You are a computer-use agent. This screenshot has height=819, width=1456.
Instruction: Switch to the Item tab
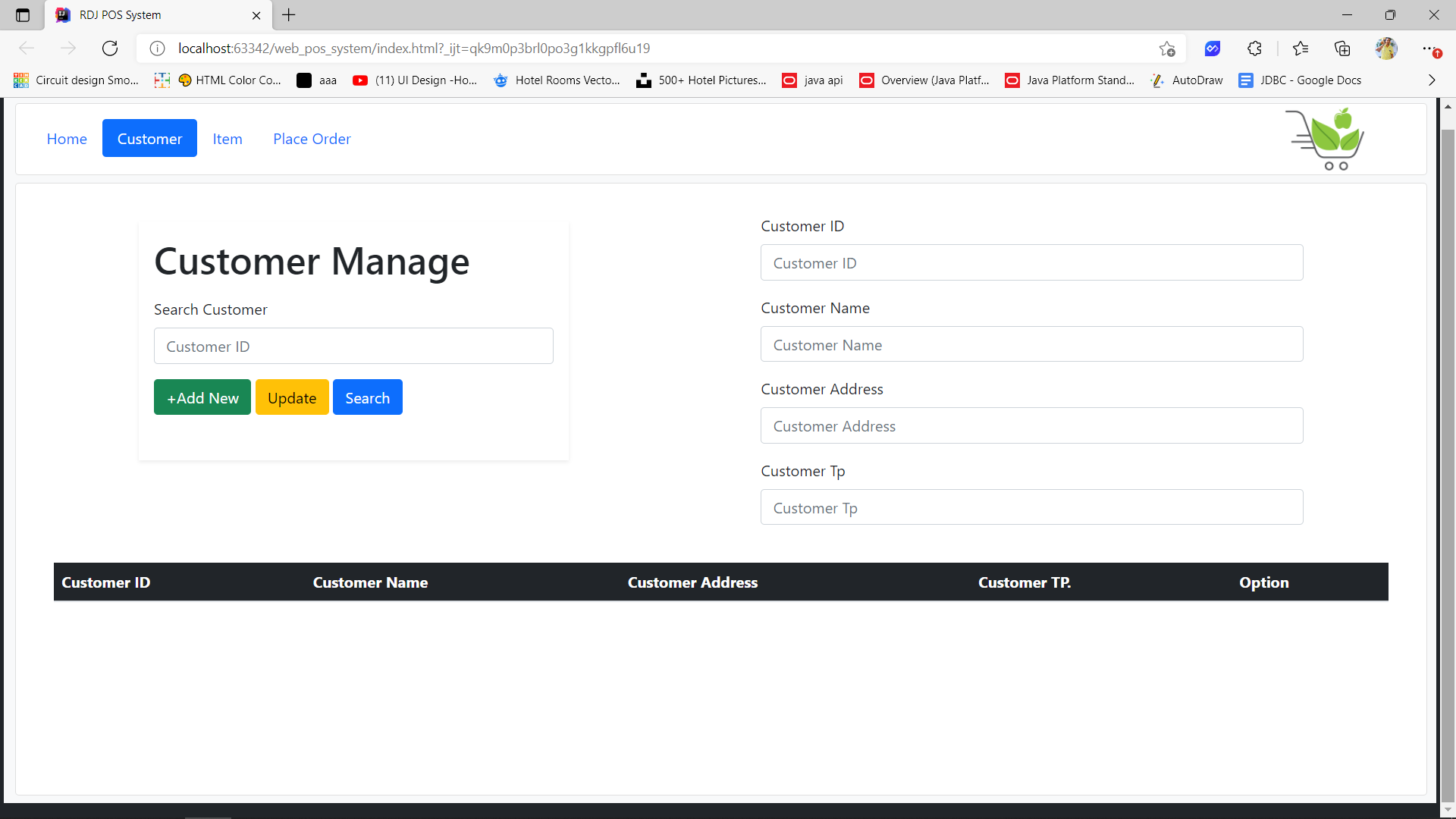[x=227, y=139]
